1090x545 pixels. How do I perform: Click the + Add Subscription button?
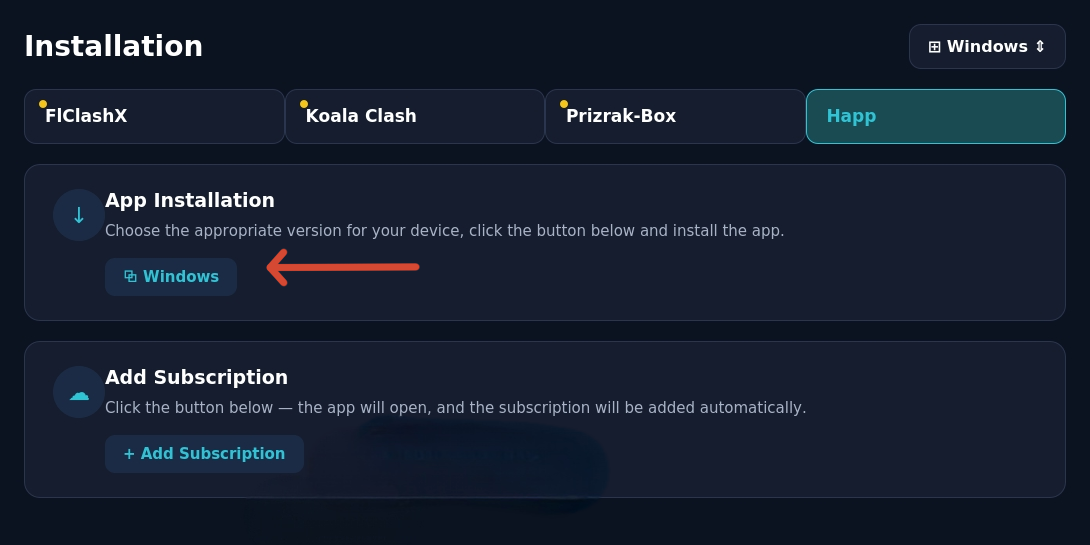[x=204, y=454]
